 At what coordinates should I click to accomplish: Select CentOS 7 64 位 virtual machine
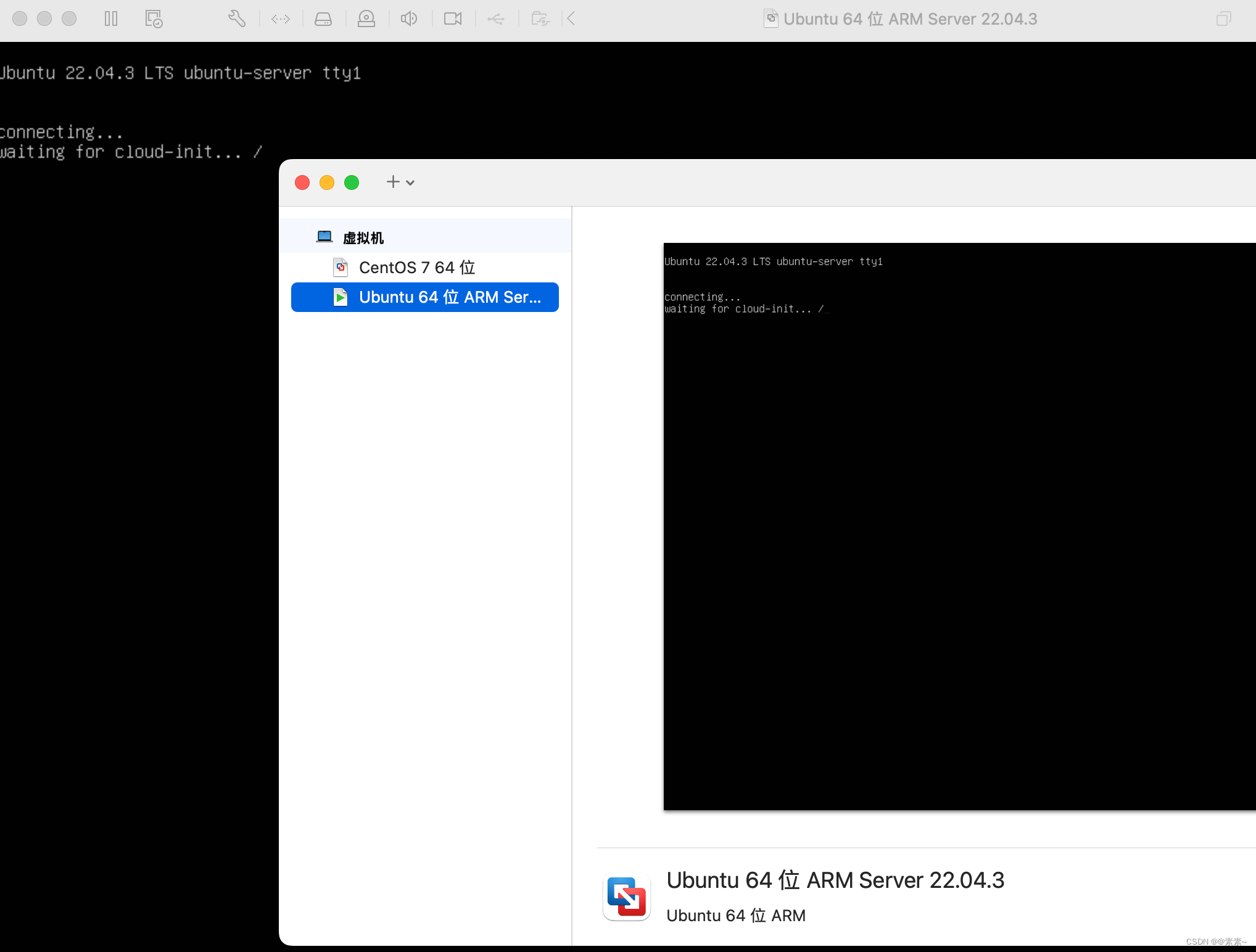pyautogui.click(x=425, y=268)
